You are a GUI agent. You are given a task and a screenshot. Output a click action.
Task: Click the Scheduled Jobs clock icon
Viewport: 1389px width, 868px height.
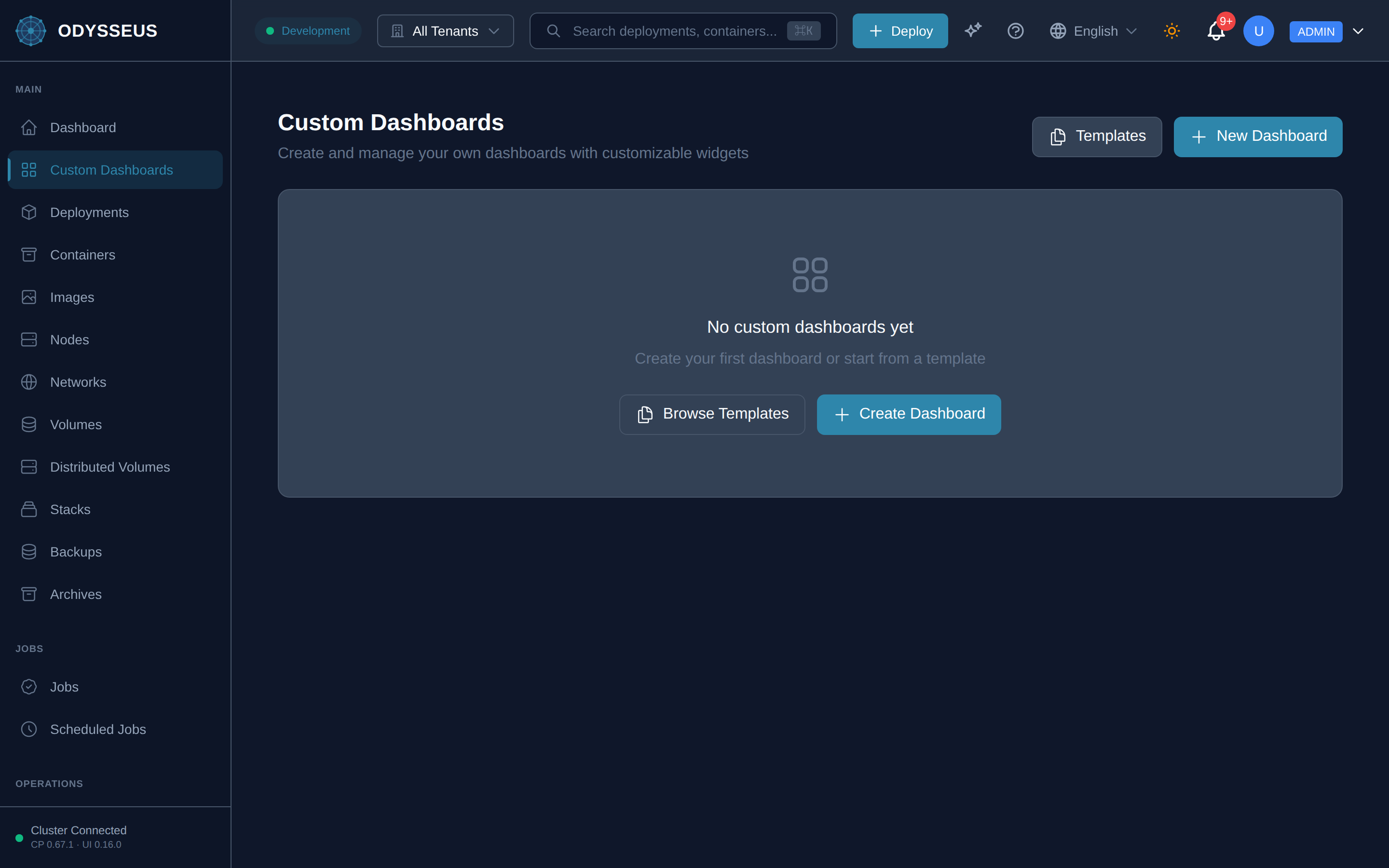pos(29,729)
